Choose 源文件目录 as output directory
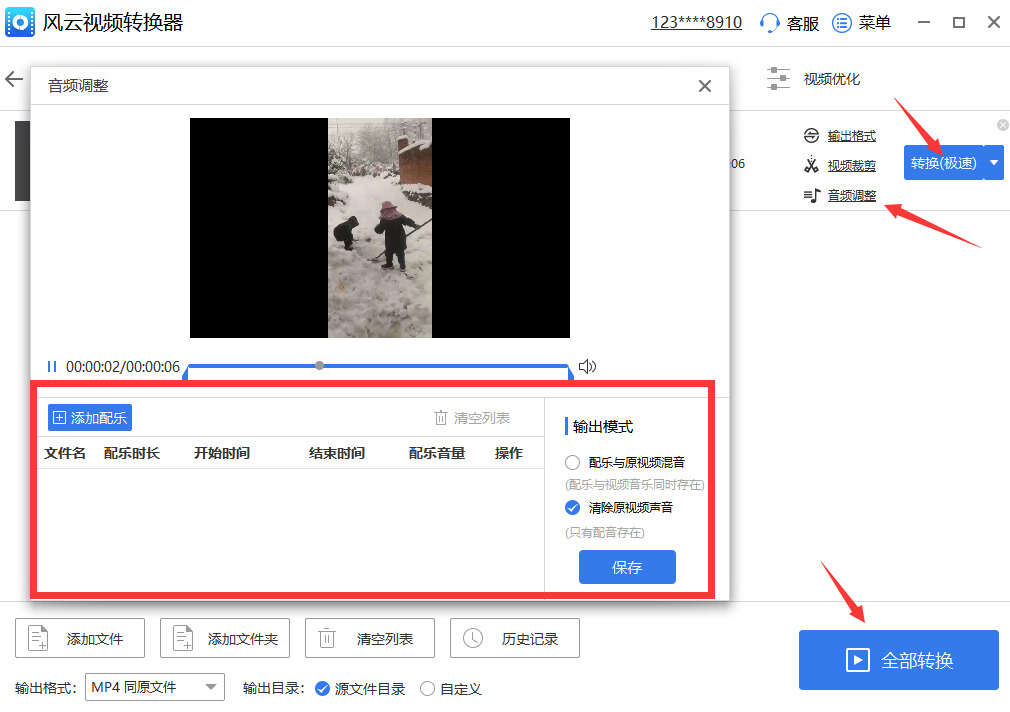Screen dimensions: 1010x712 point(322,689)
